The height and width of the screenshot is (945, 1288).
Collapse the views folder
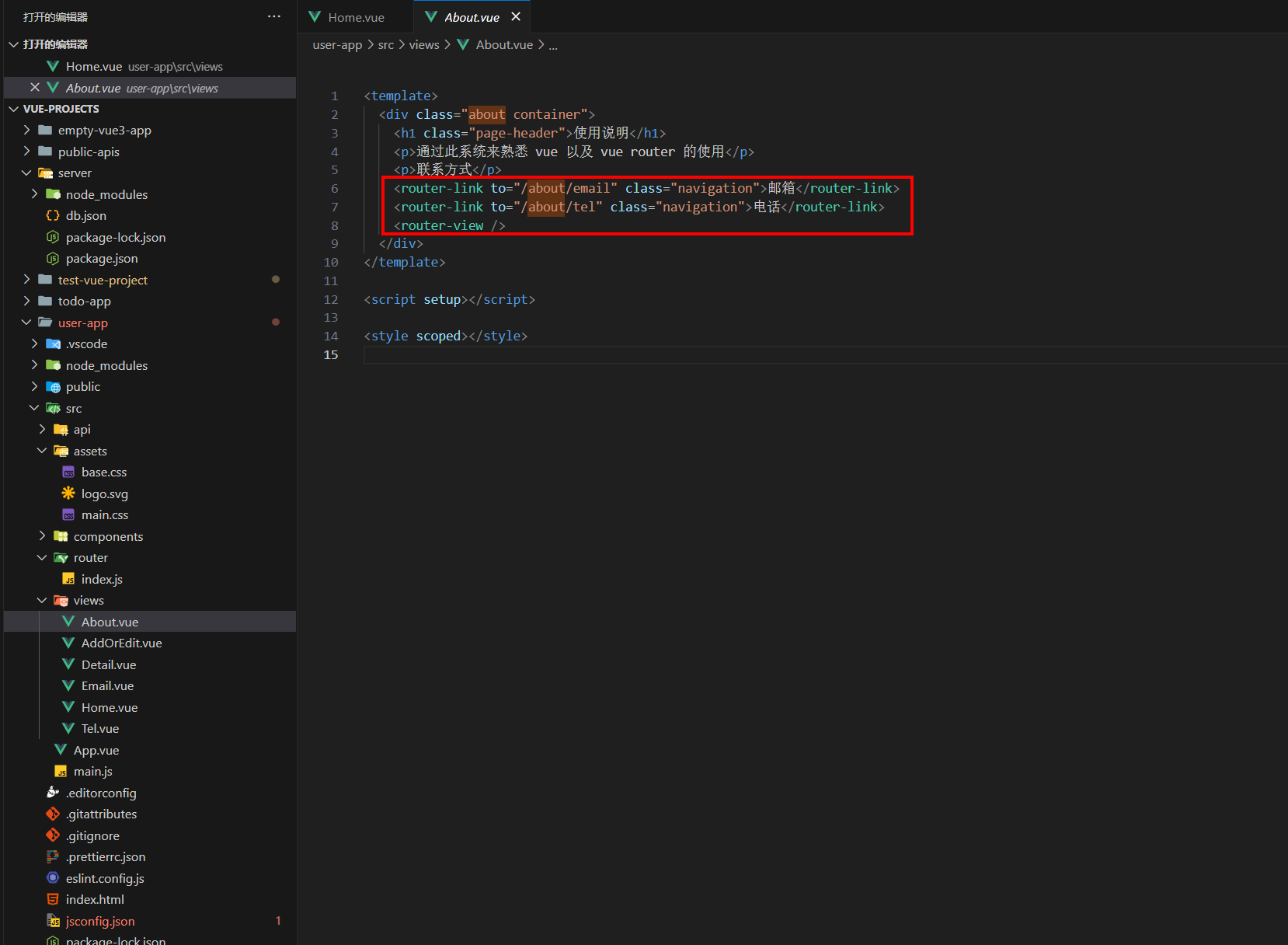(x=42, y=600)
